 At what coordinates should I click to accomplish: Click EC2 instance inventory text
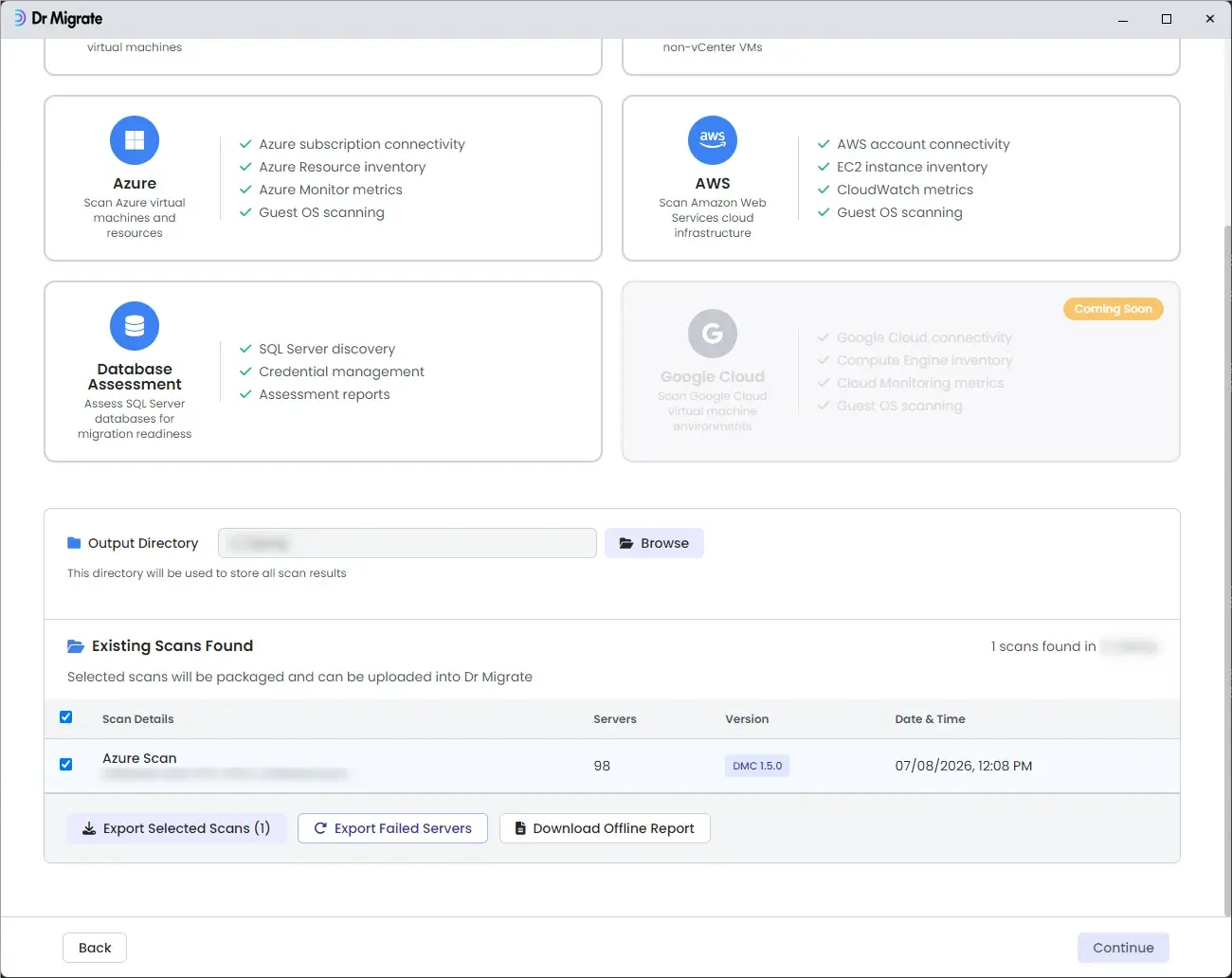912,167
